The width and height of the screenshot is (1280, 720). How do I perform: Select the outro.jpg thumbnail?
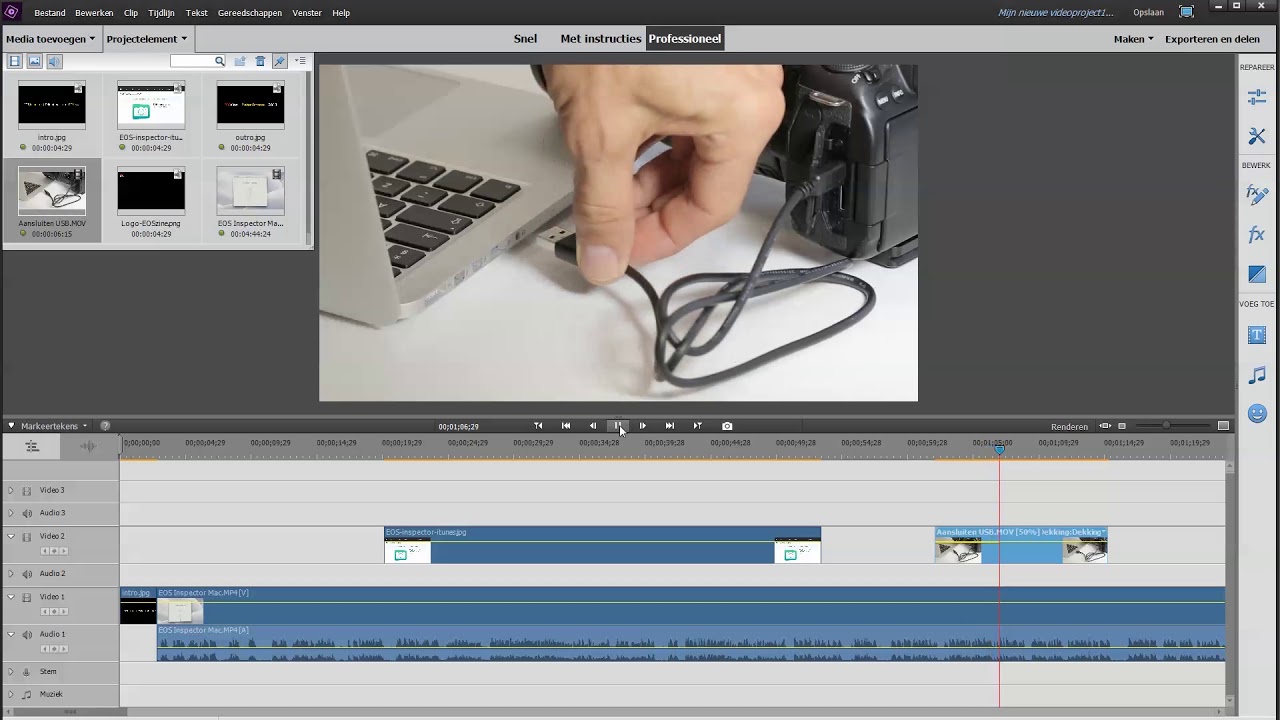250,105
